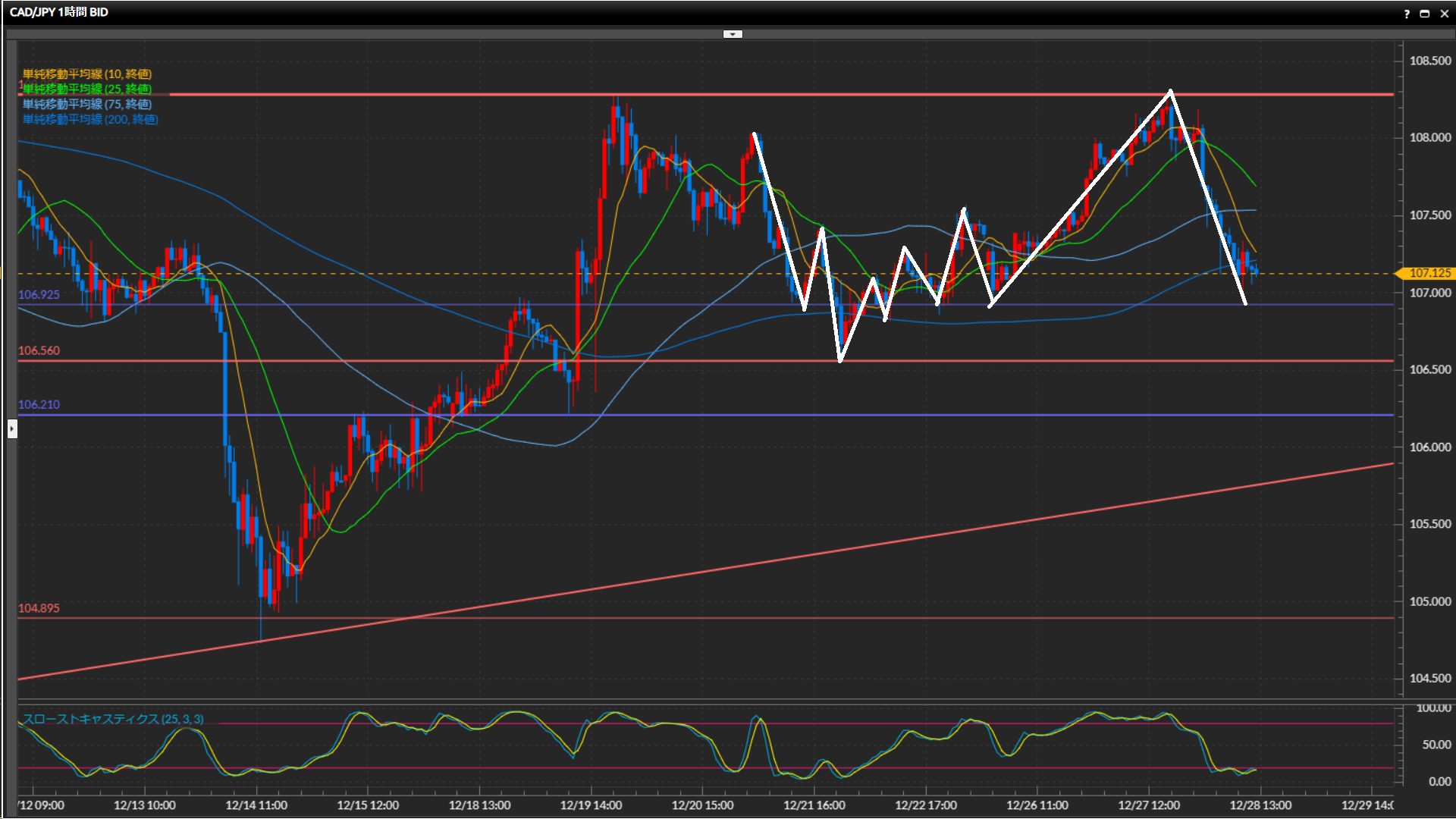
Task: Select the 104.895 horizontal line label
Action: pyautogui.click(x=39, y=608)
